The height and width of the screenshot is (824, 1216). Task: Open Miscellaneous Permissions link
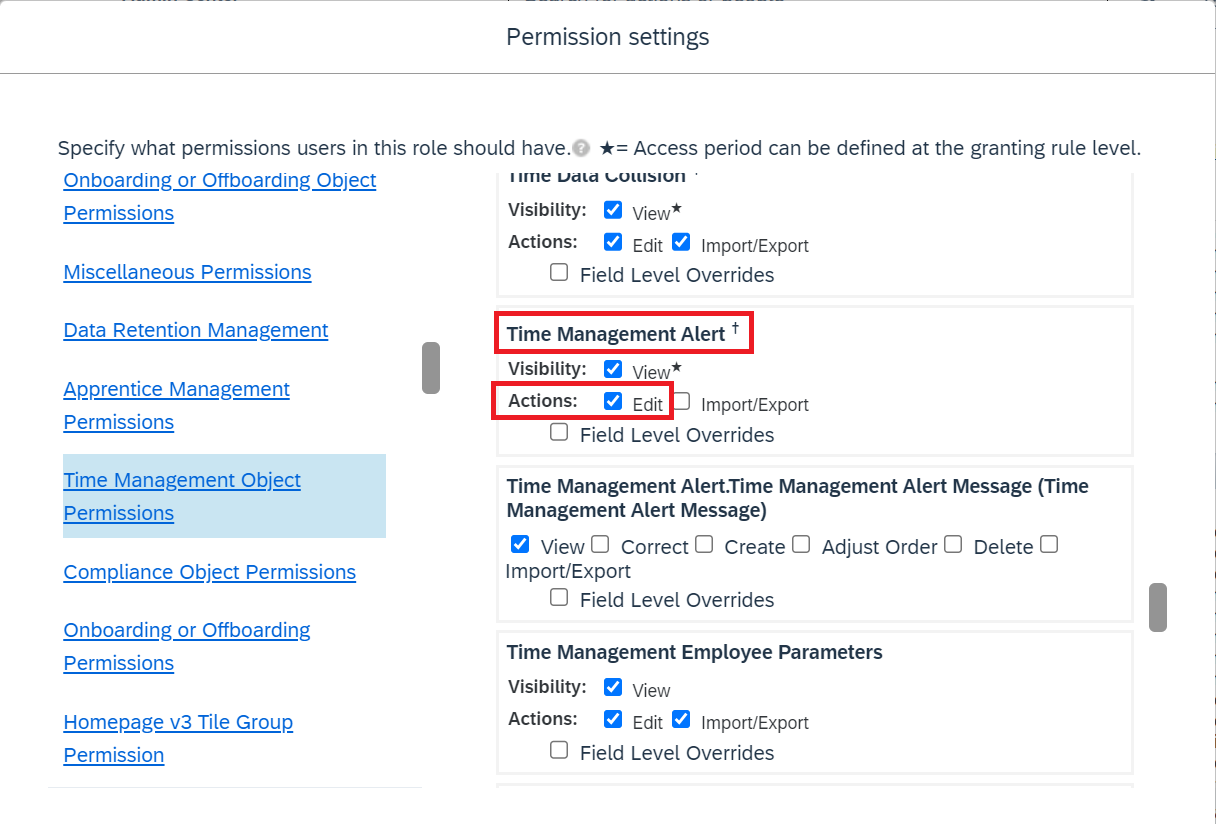point(187,272)
